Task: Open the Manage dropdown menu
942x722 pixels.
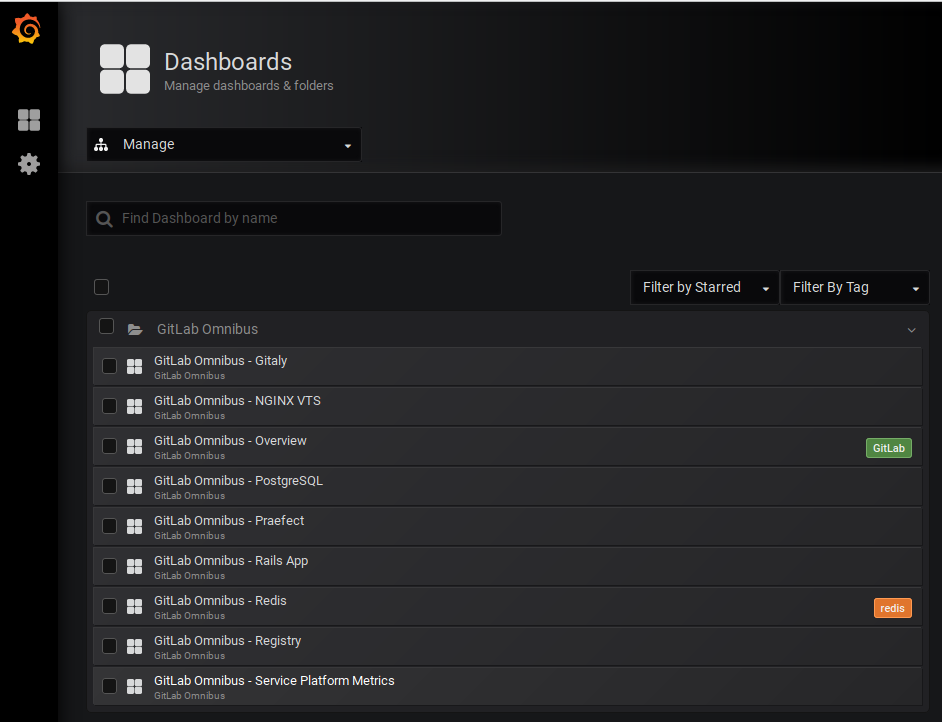Action: [x=224, y=144]
